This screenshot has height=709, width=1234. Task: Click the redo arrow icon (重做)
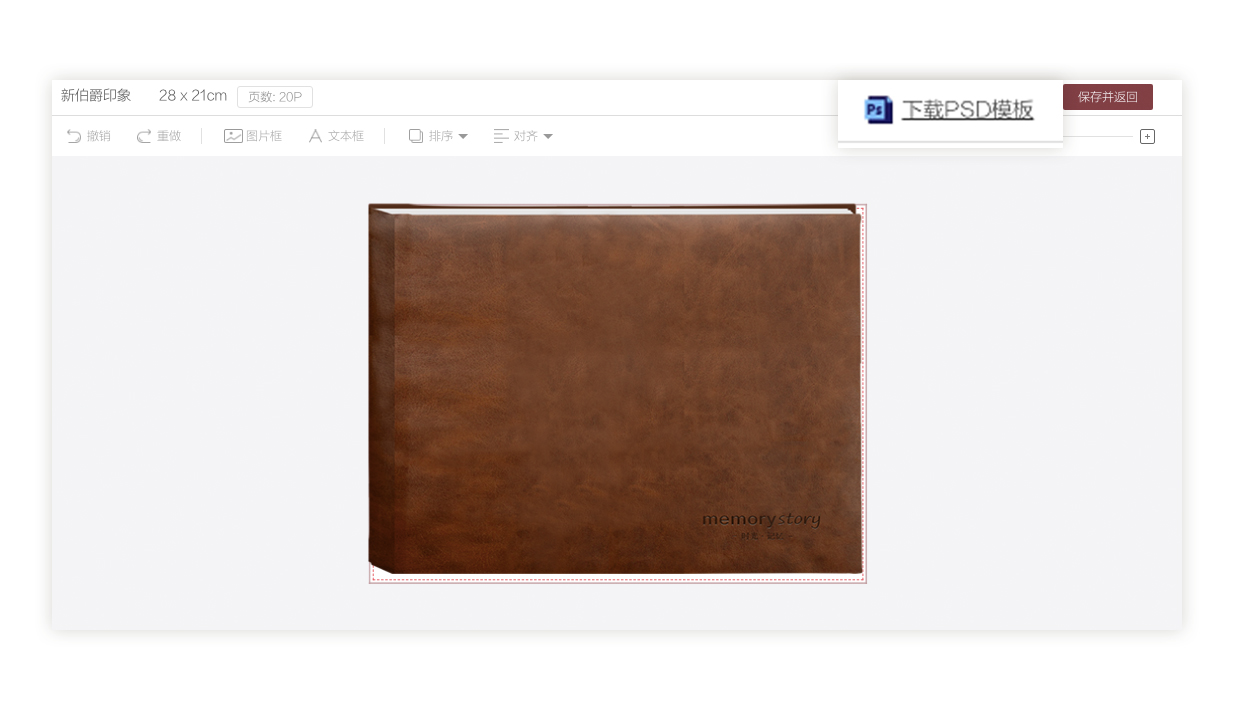click(144, 136)
